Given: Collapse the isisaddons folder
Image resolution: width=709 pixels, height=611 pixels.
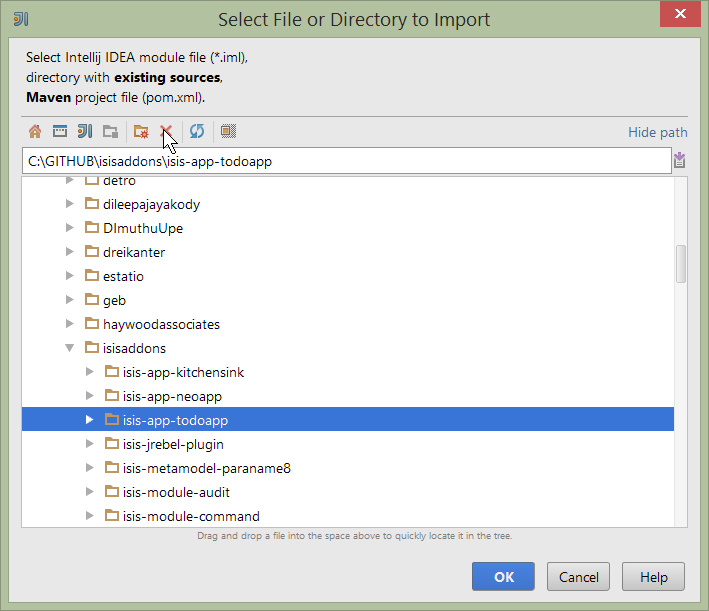Looking at the screenshot, I should pos(69,349).
